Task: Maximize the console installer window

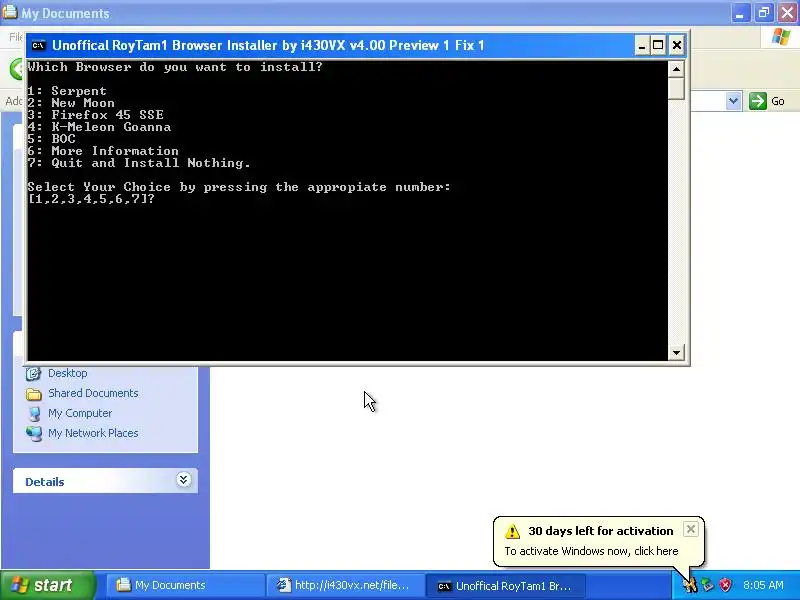Action: (x=658, y=45)
